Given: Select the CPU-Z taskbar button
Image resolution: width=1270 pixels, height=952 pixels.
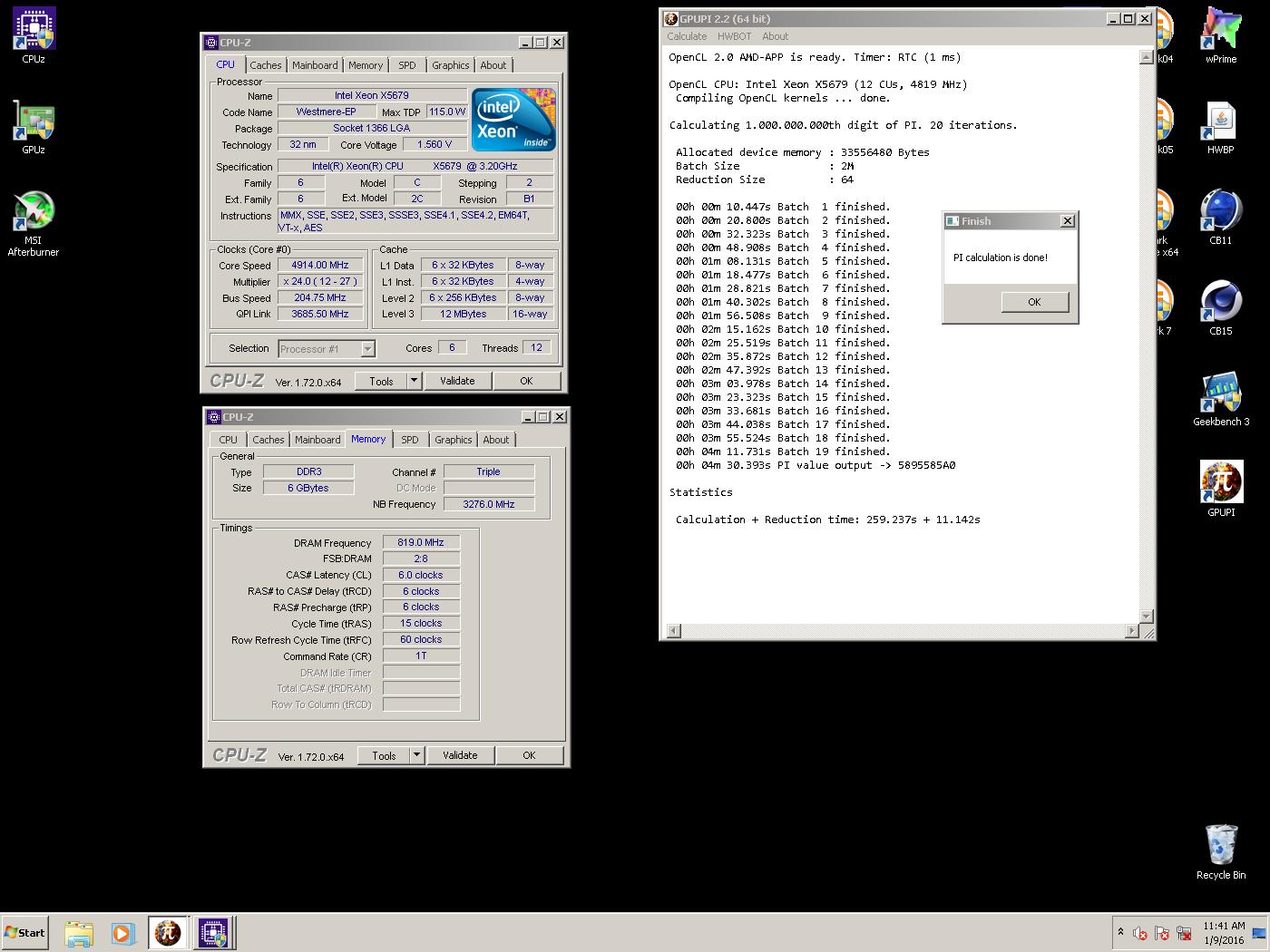Looking at the screenshot, I should point(213,933).
